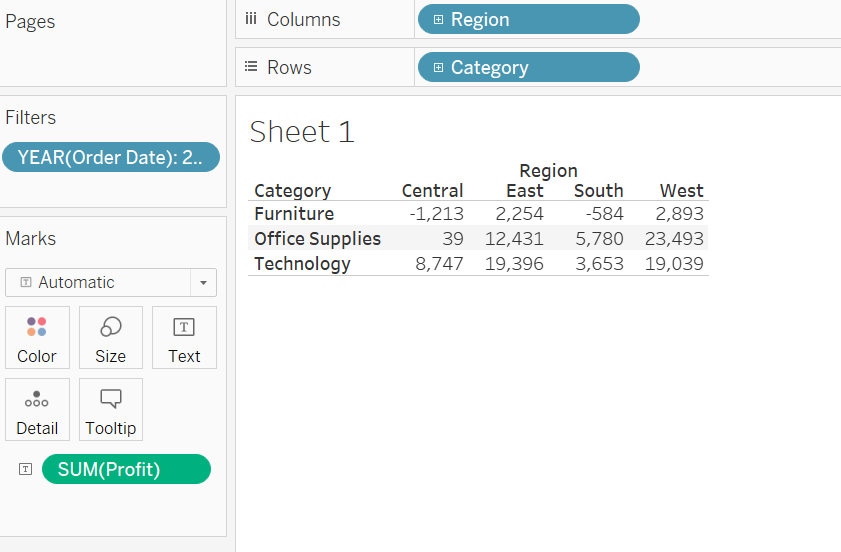Screen dimensions: 841x552
Task: Select the YEAR(Order Date) filter pill
Action: click(x=111, y=157)
